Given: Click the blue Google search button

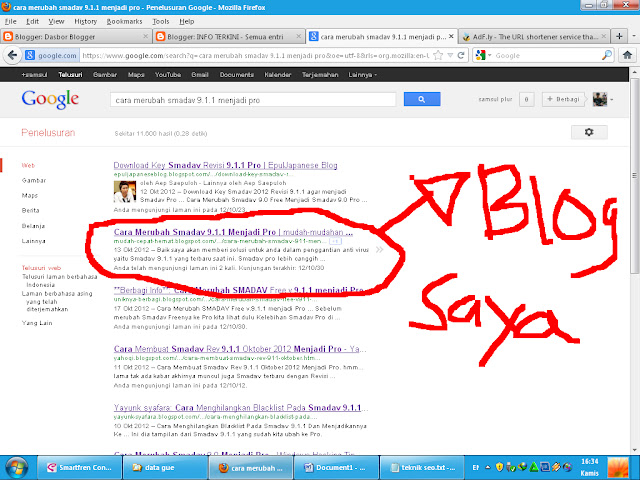Looking at the screenshot, I should point(422,99).
